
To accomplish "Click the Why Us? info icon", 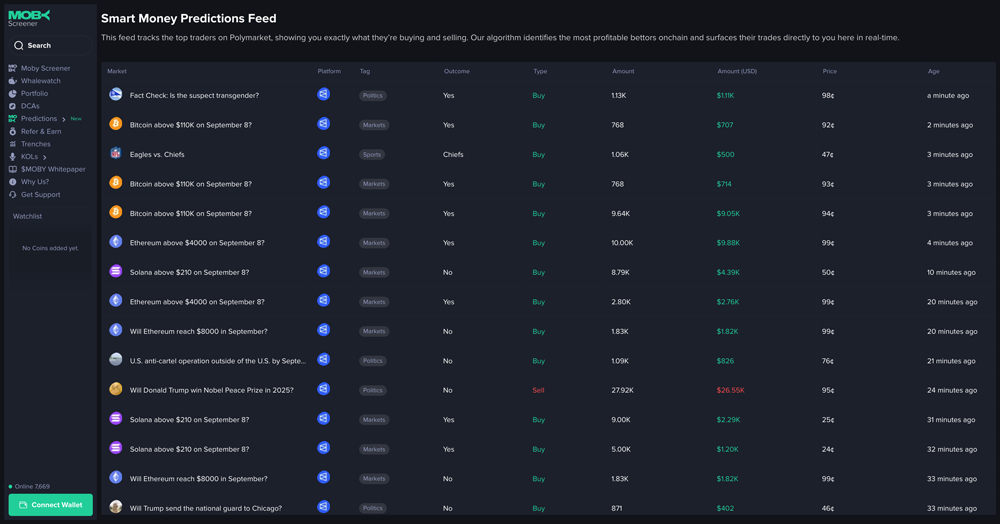I will click(13, 182).
